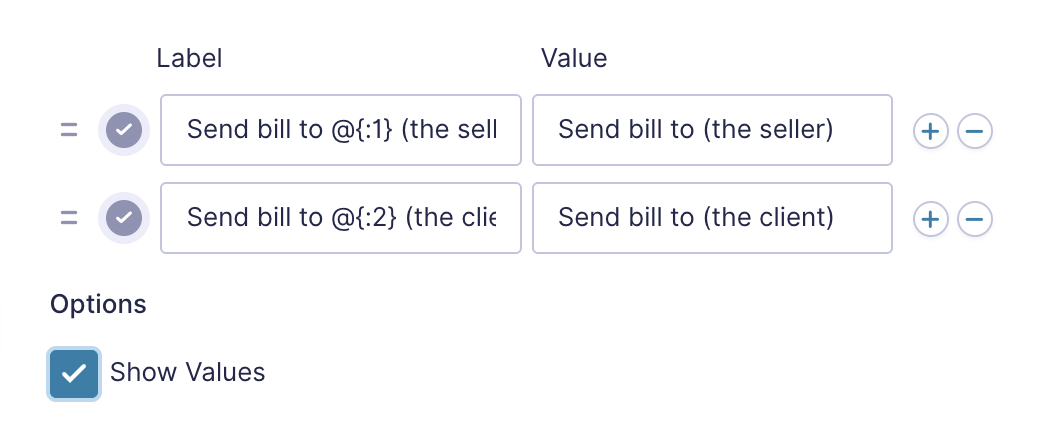Mark the seller choice as default selected

click(124, 130)
